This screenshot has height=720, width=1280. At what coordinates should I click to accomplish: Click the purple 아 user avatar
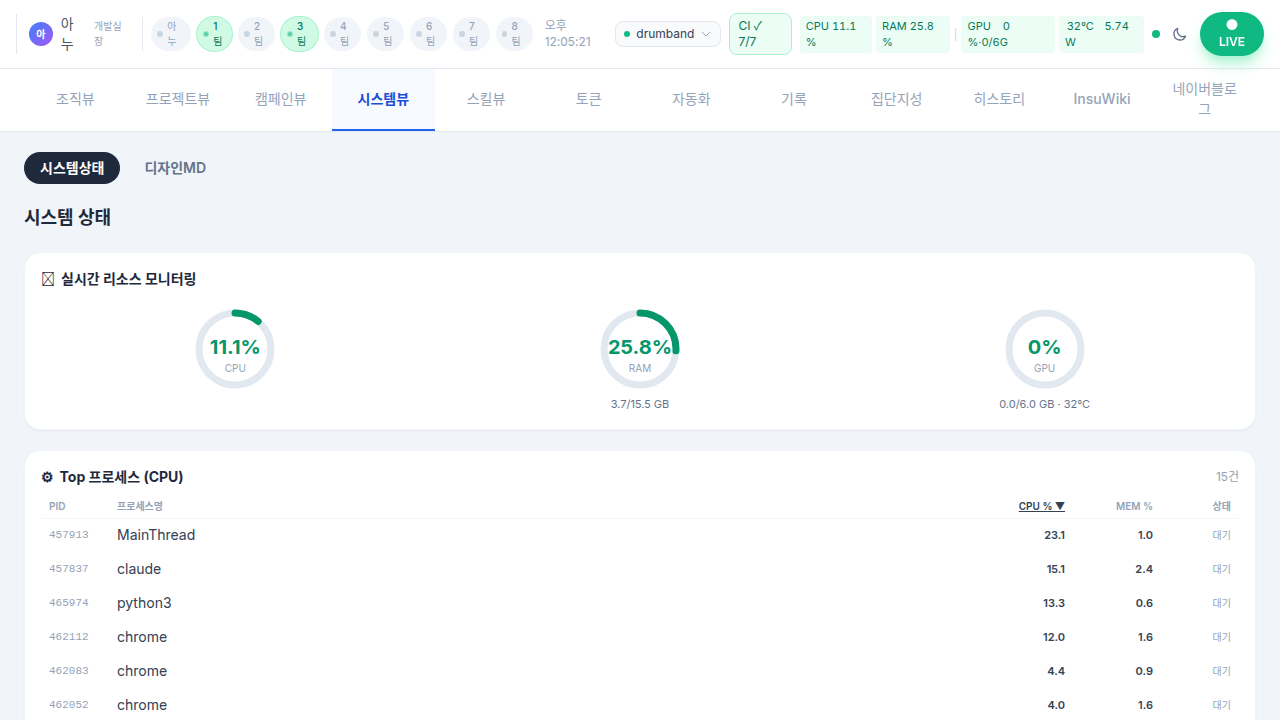point(40,34)
